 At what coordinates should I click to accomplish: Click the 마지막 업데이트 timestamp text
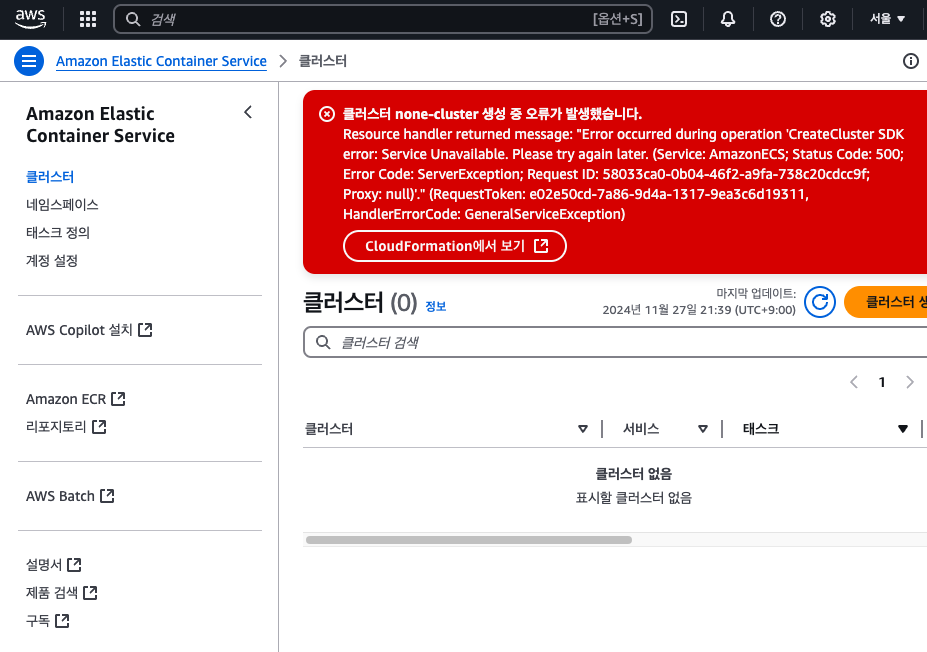699,302
